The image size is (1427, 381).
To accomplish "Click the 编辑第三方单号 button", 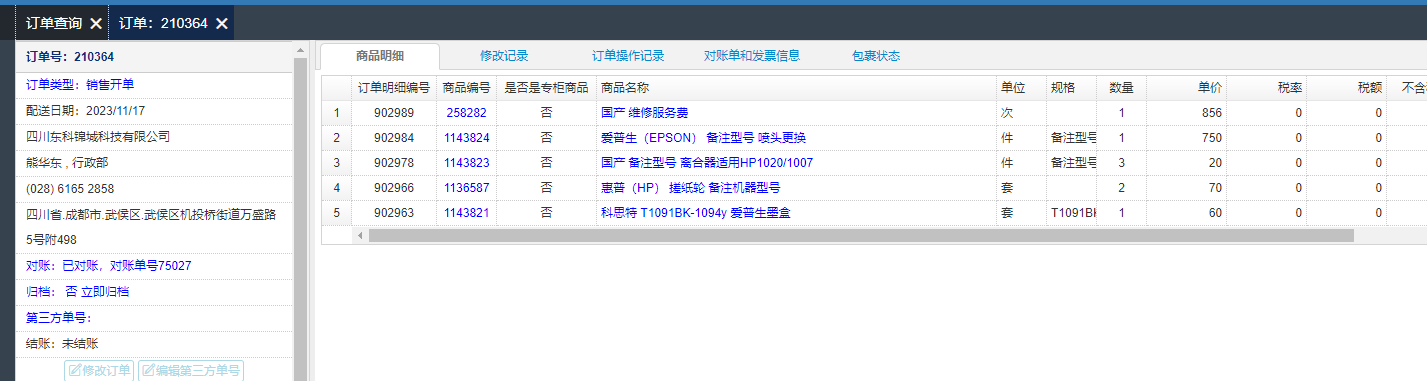I will 191,370.
